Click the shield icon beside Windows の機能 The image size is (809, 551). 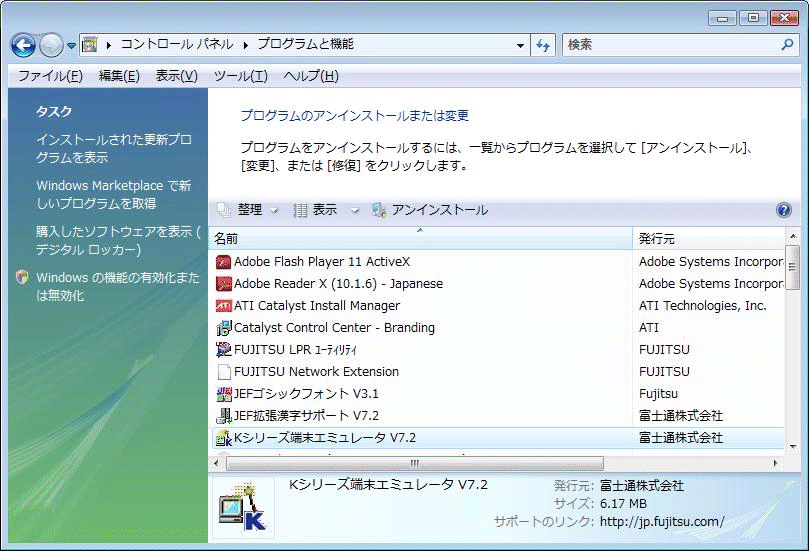pos(22,278)
